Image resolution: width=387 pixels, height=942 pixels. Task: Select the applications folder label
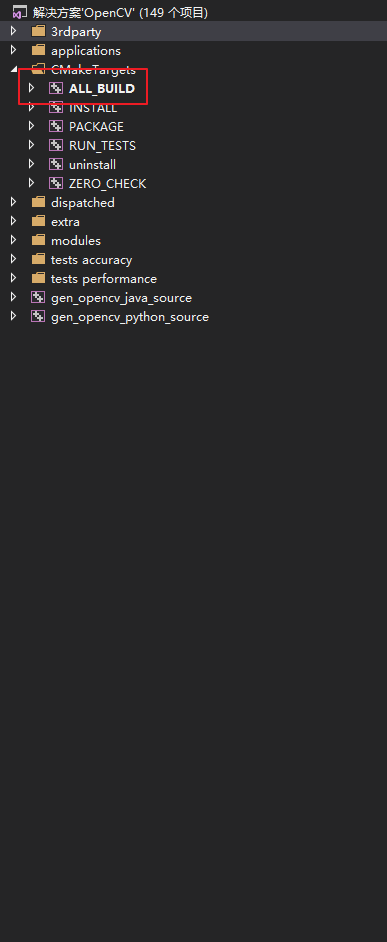click(86, 51)
